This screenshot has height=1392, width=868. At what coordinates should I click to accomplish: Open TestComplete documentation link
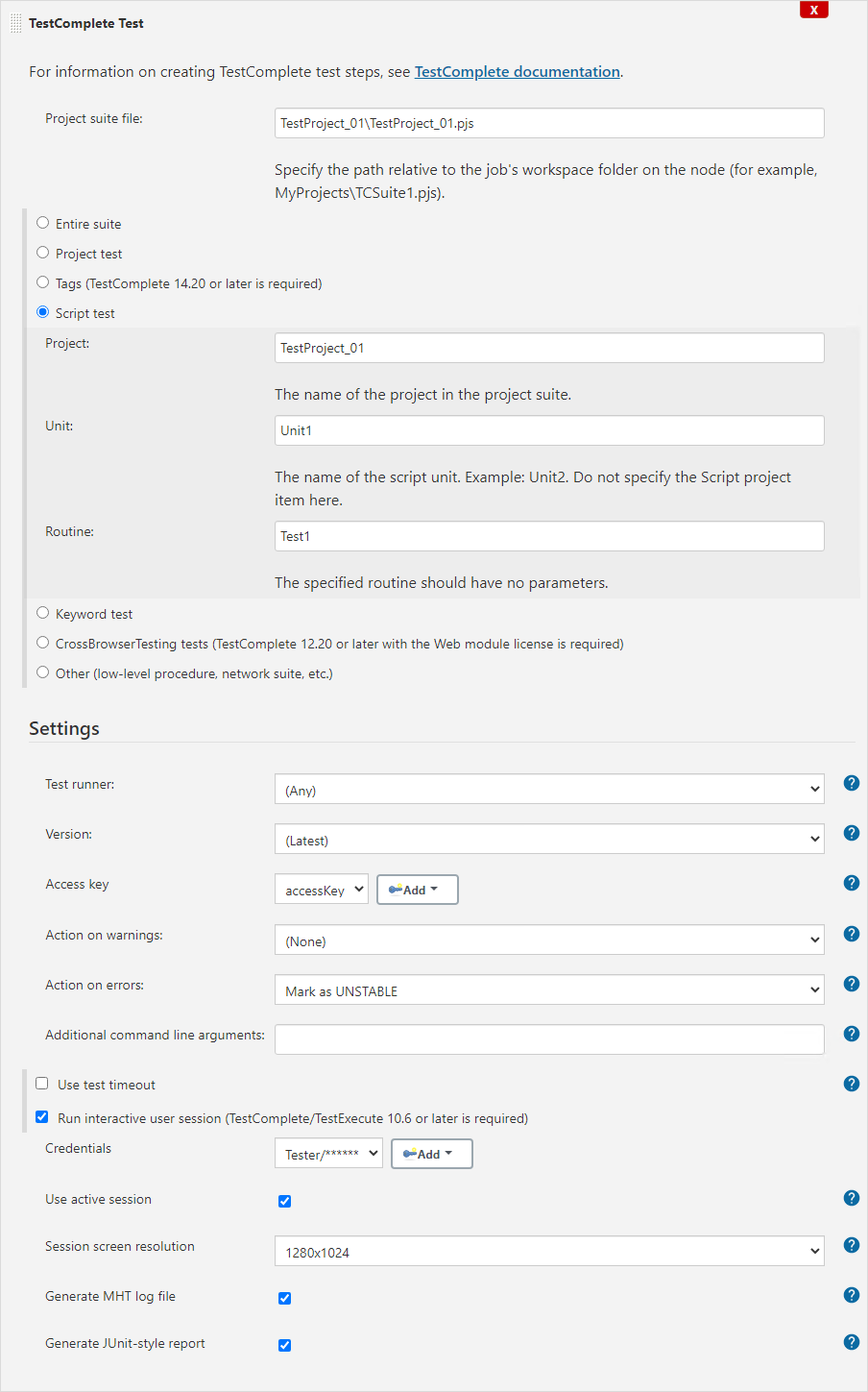pos(517,72)
